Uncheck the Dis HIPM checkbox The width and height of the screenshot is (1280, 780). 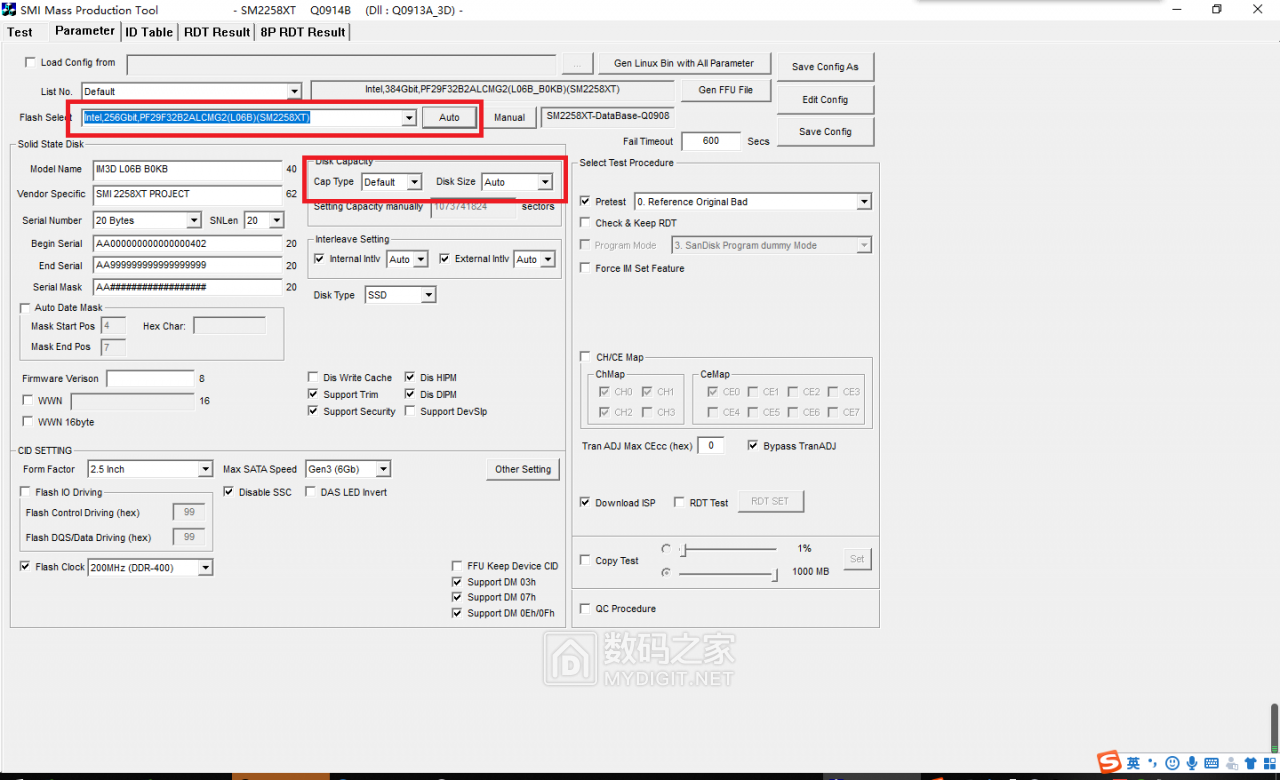pyautogui.click(x=410, y=377)
